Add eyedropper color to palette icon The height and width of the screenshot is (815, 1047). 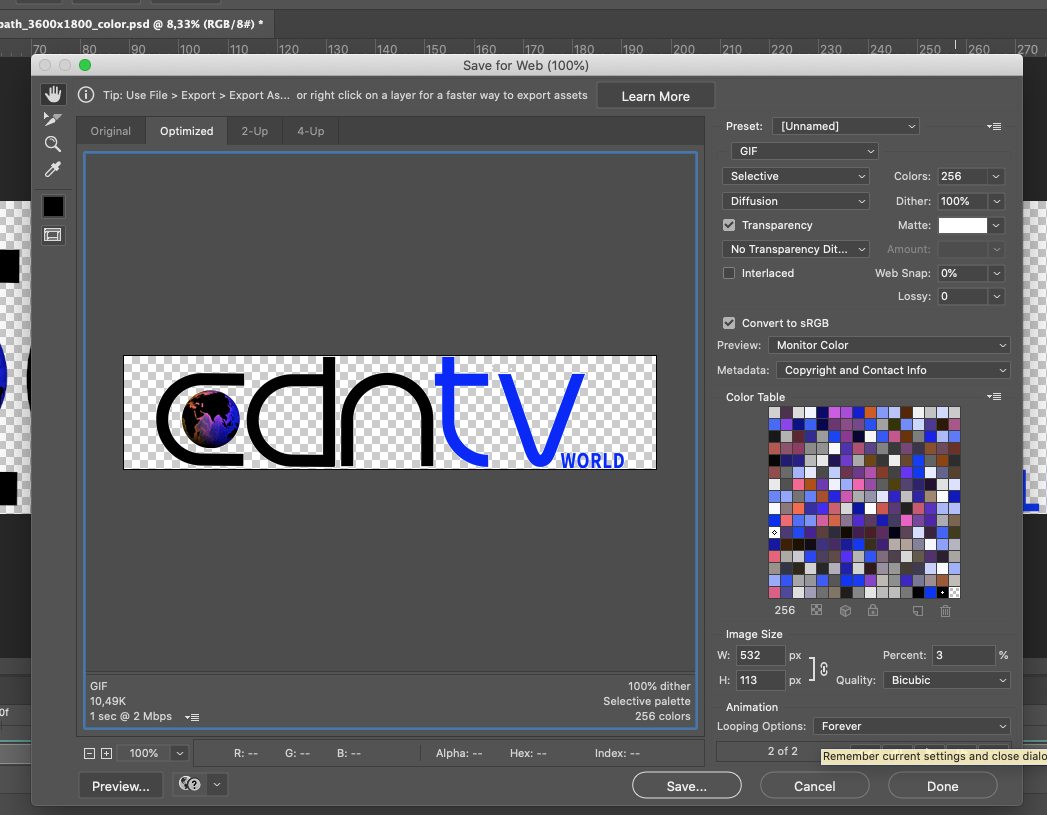tap(918, 611)
